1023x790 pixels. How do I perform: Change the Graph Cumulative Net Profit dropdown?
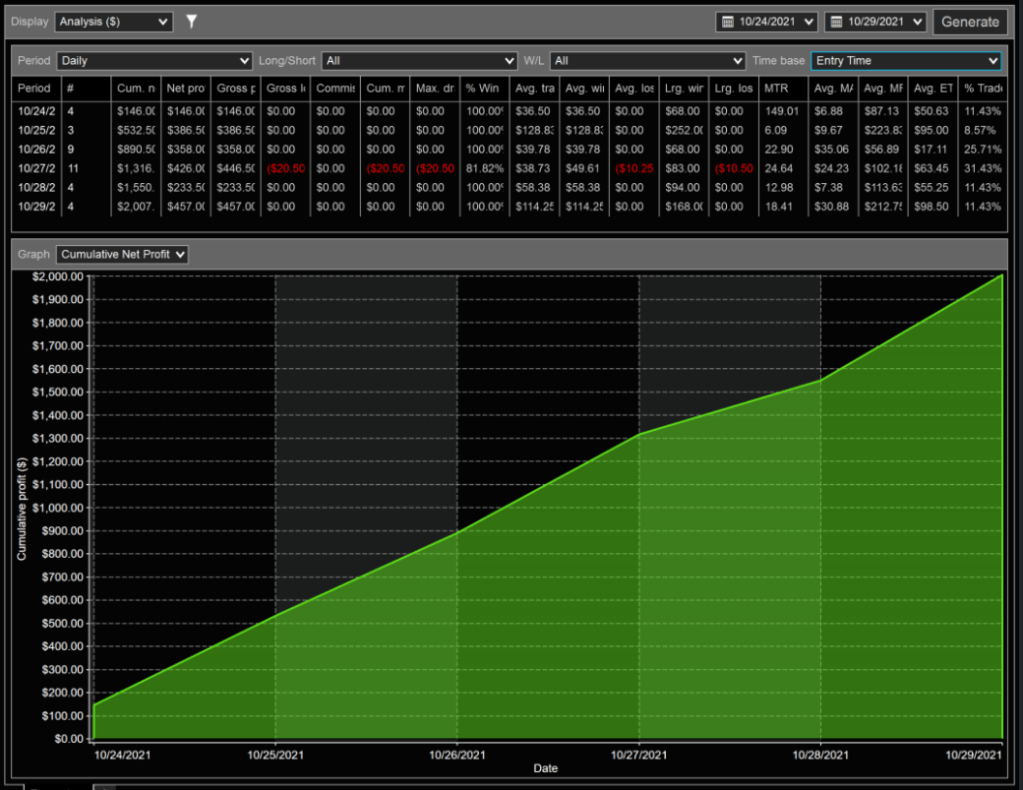point(122,255)
